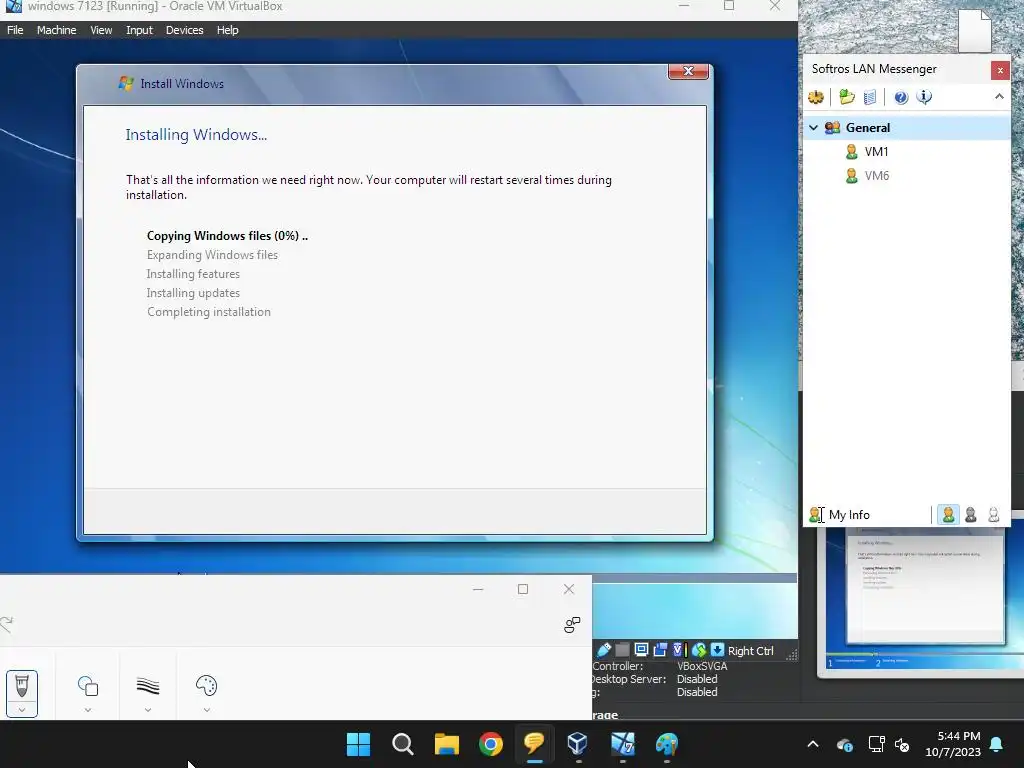Open taskbar Search
Screen dimensions: 1024x768
coord(402,744)
